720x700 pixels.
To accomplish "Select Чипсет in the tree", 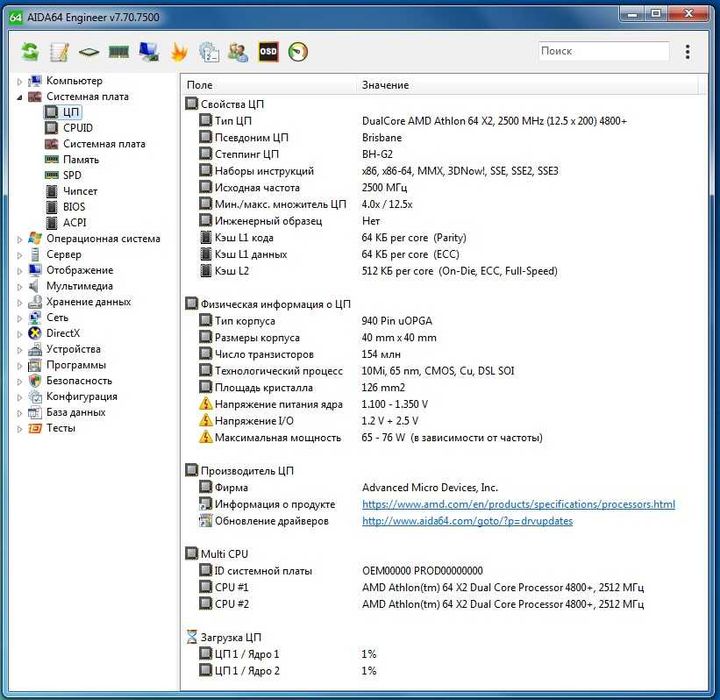I will (71, 191).
